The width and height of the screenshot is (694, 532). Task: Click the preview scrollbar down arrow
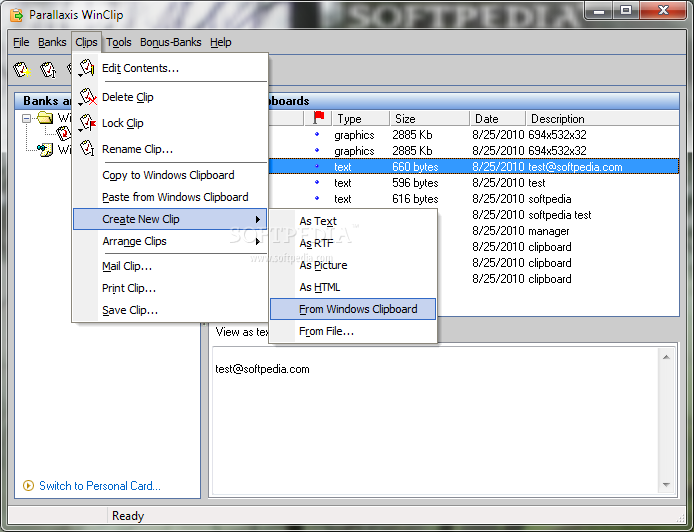pyautogui.click(x=666, y=485)
